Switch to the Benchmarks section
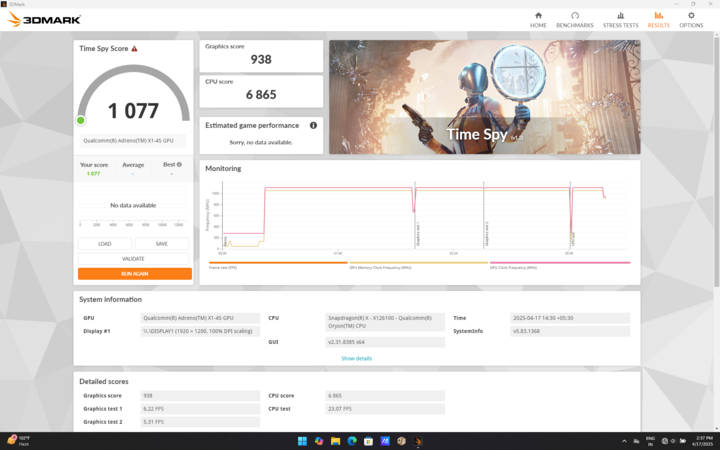720x450 pixels. coord(574,20)
